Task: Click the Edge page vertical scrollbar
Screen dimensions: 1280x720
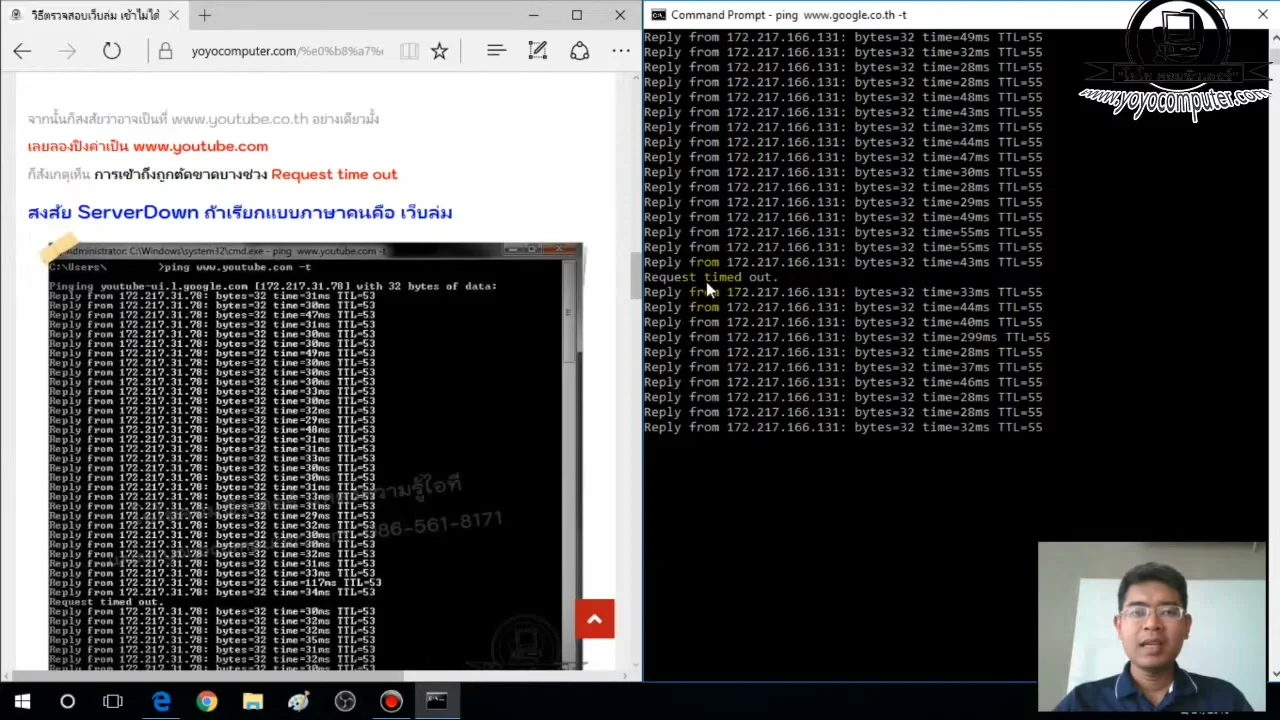Action: click(635, 276)
